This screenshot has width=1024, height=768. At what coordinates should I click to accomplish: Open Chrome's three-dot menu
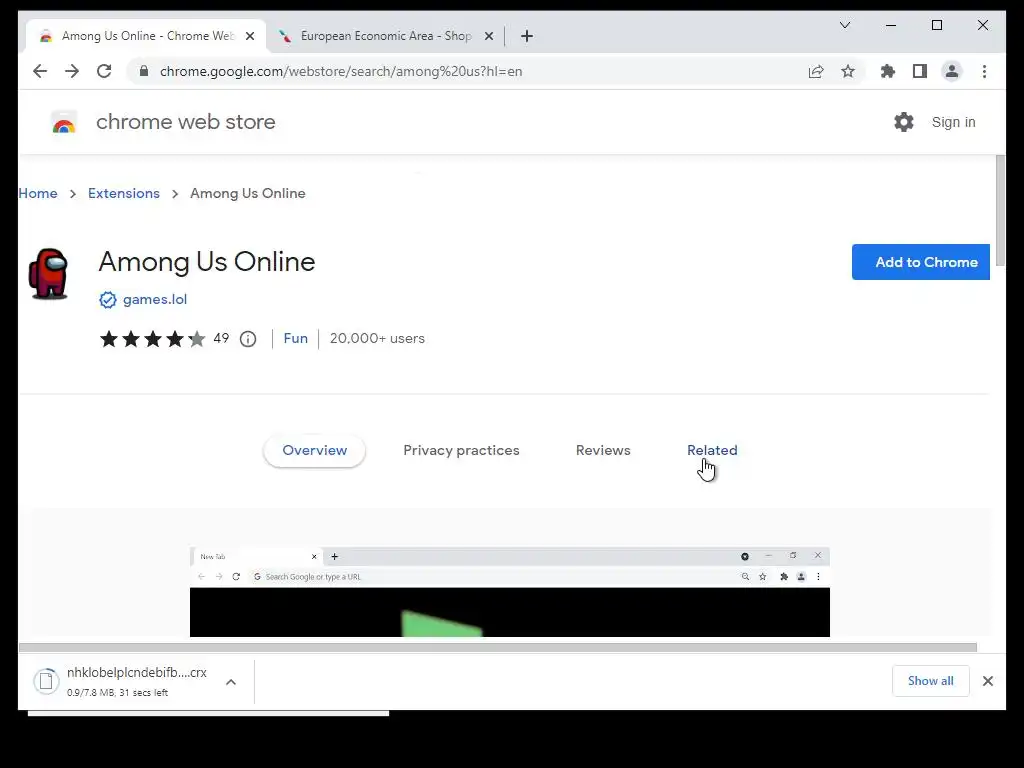[x=984, y=71]
